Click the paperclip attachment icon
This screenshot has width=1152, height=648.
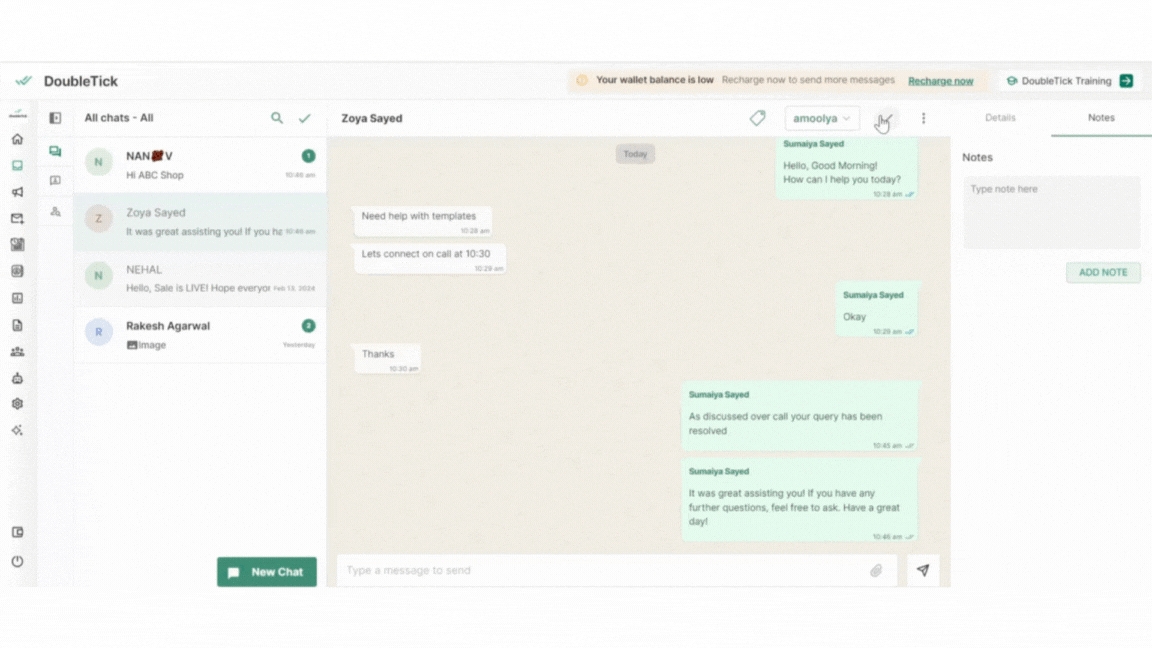876,571
